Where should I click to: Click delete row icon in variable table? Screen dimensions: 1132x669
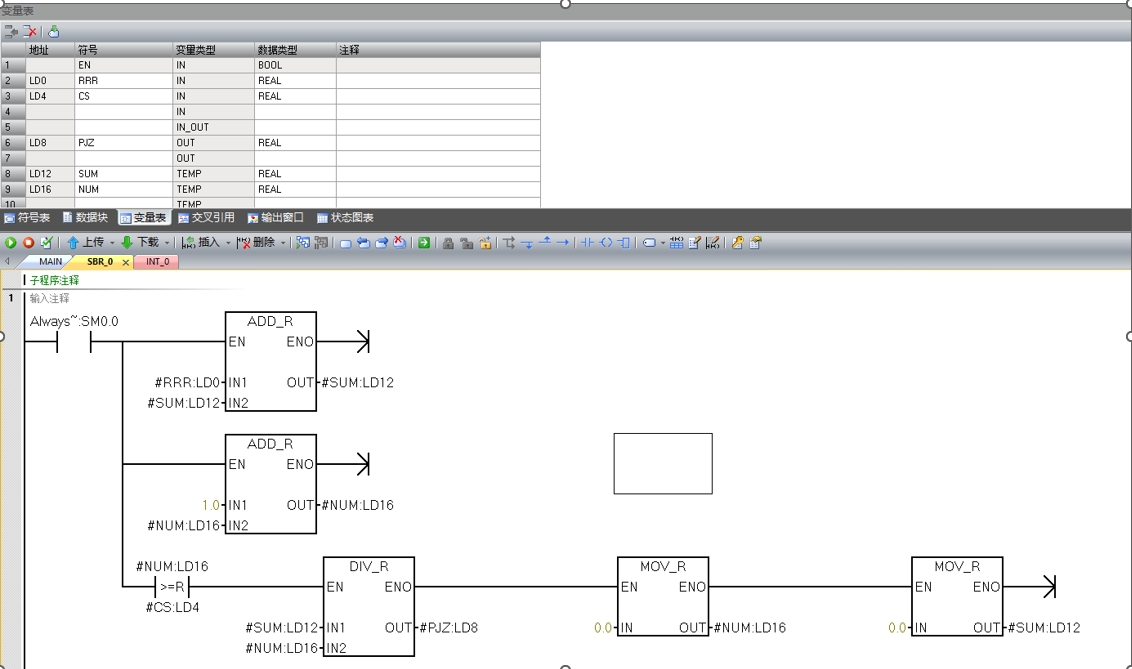click(x=30, y=32)
